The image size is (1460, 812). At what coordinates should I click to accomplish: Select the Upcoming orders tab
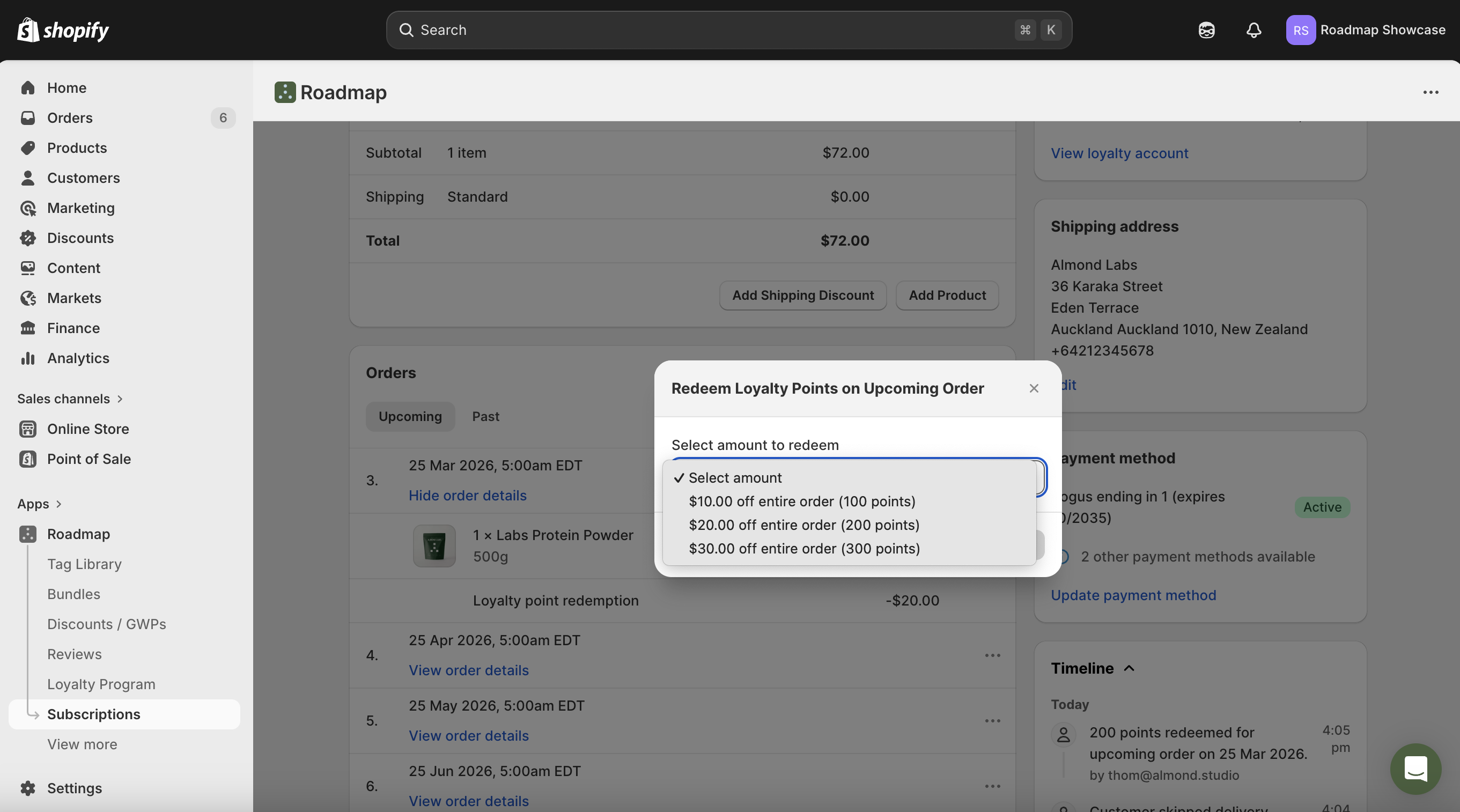(x=410, y=417)
